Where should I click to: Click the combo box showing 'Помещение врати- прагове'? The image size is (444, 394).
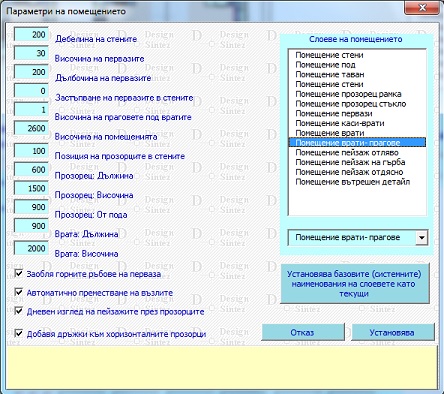358,238
